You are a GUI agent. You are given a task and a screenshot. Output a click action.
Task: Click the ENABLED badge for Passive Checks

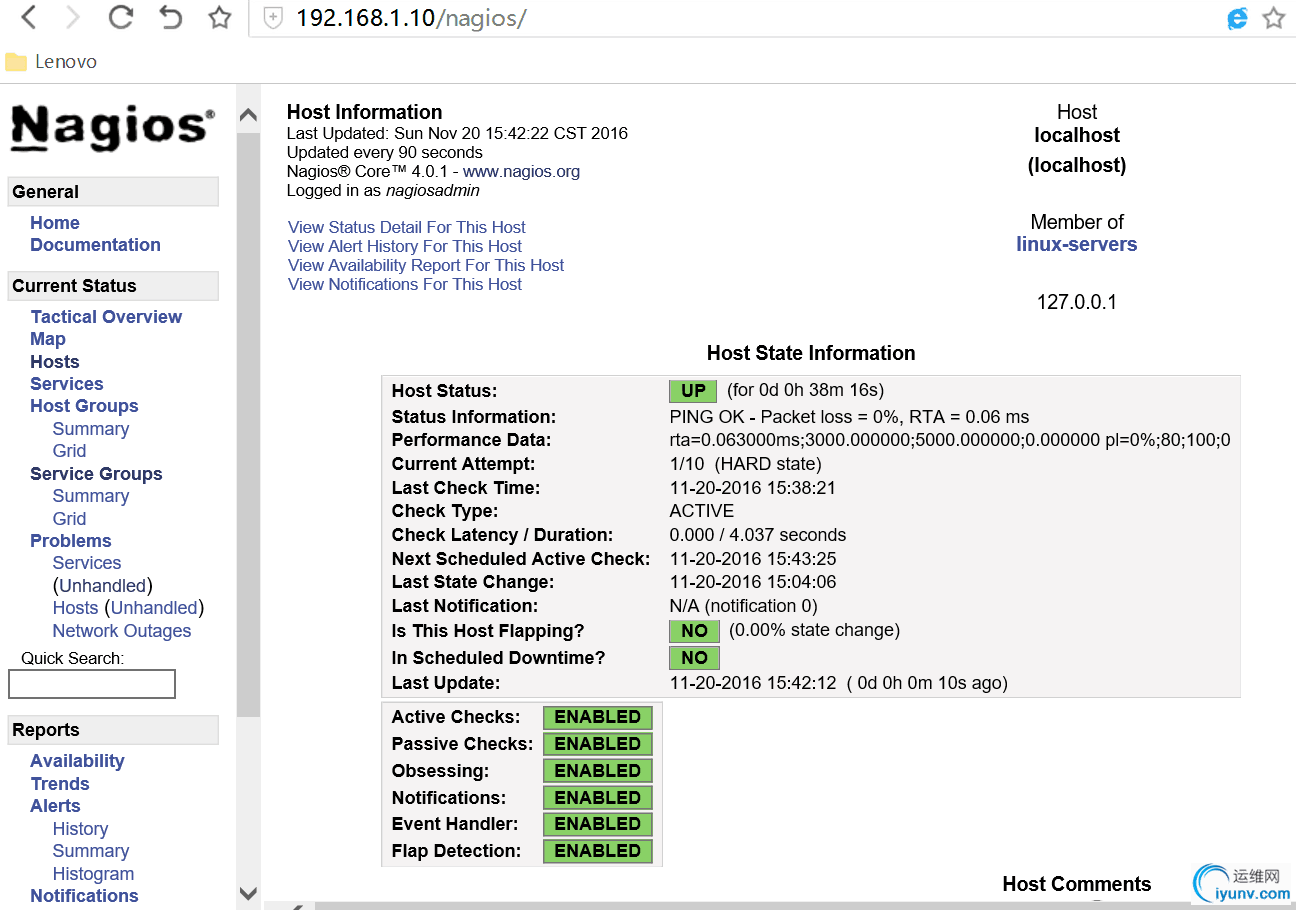(598, 744)
